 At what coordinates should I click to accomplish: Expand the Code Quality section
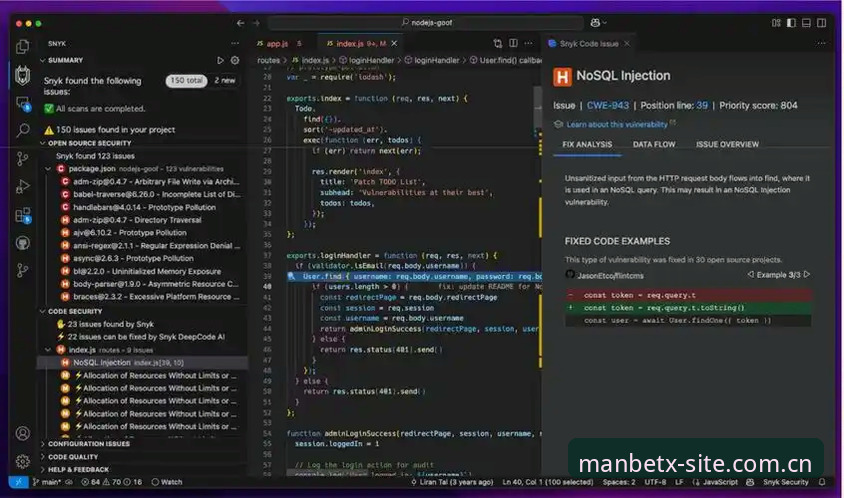pos(43,457)
